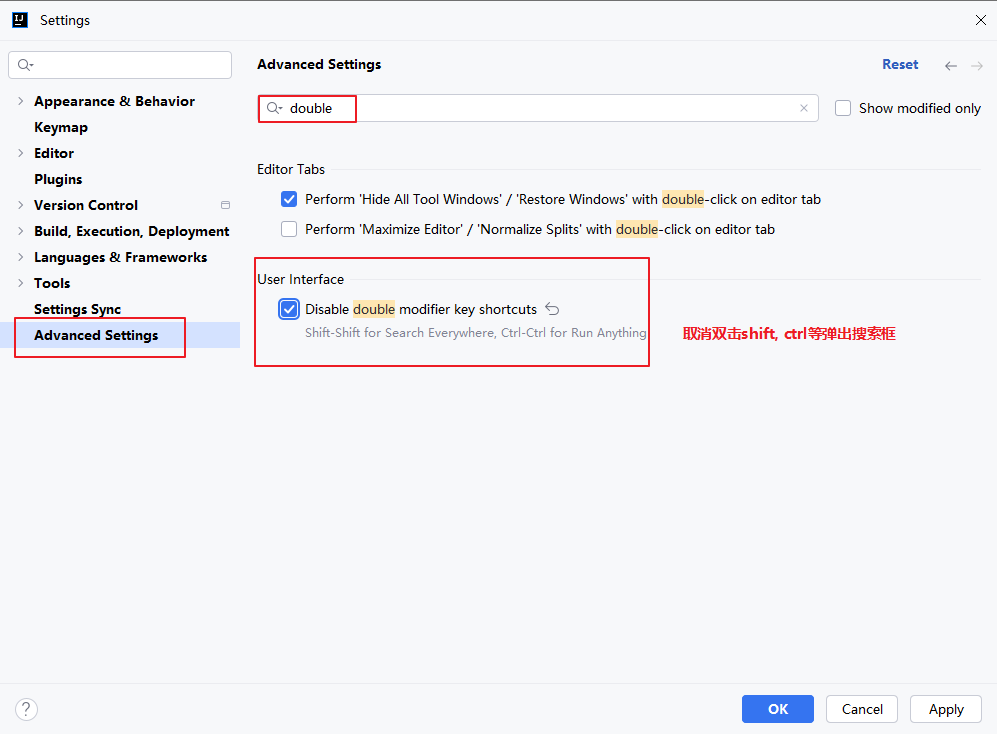This screenshot has height=734, width=997.
Task: Click the Reset link
Action: point(900,64)
